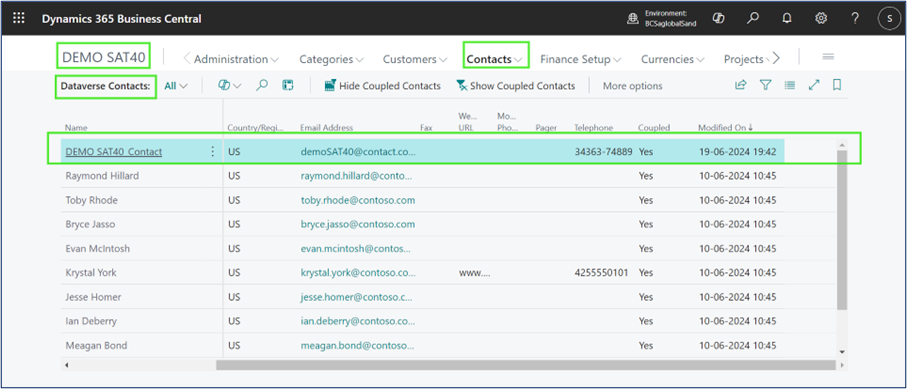Expand the Categories menu
This screenshot has width=907, height=389.
point(331,59)
